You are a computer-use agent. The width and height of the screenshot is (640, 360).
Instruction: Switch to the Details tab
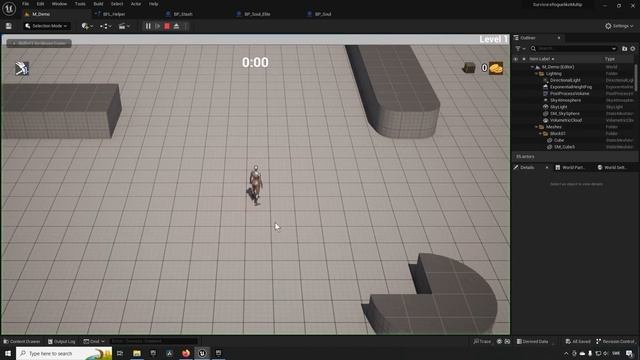tap(527, 168)
